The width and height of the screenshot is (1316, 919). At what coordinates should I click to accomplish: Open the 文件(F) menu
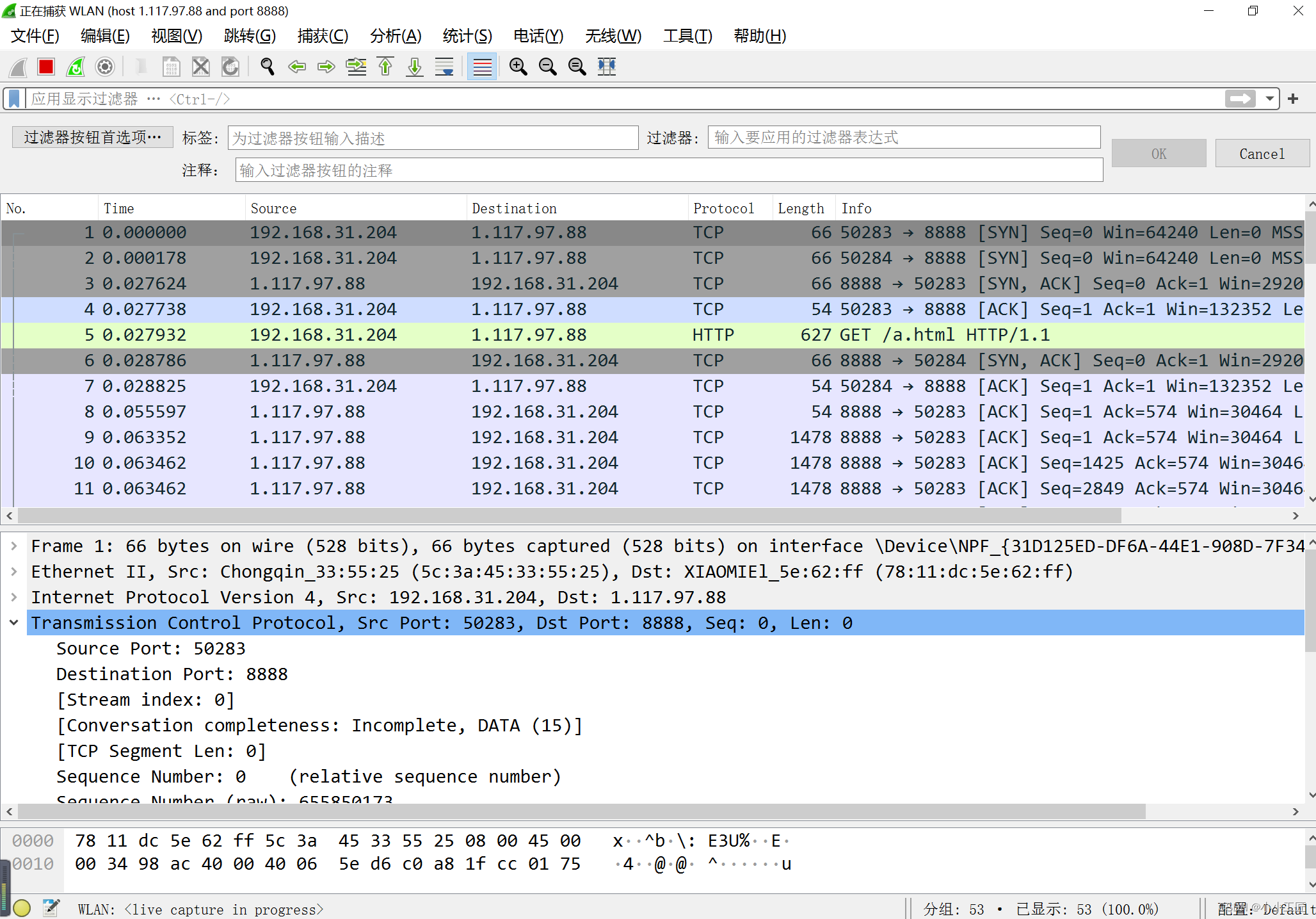(x=35, y=36)
